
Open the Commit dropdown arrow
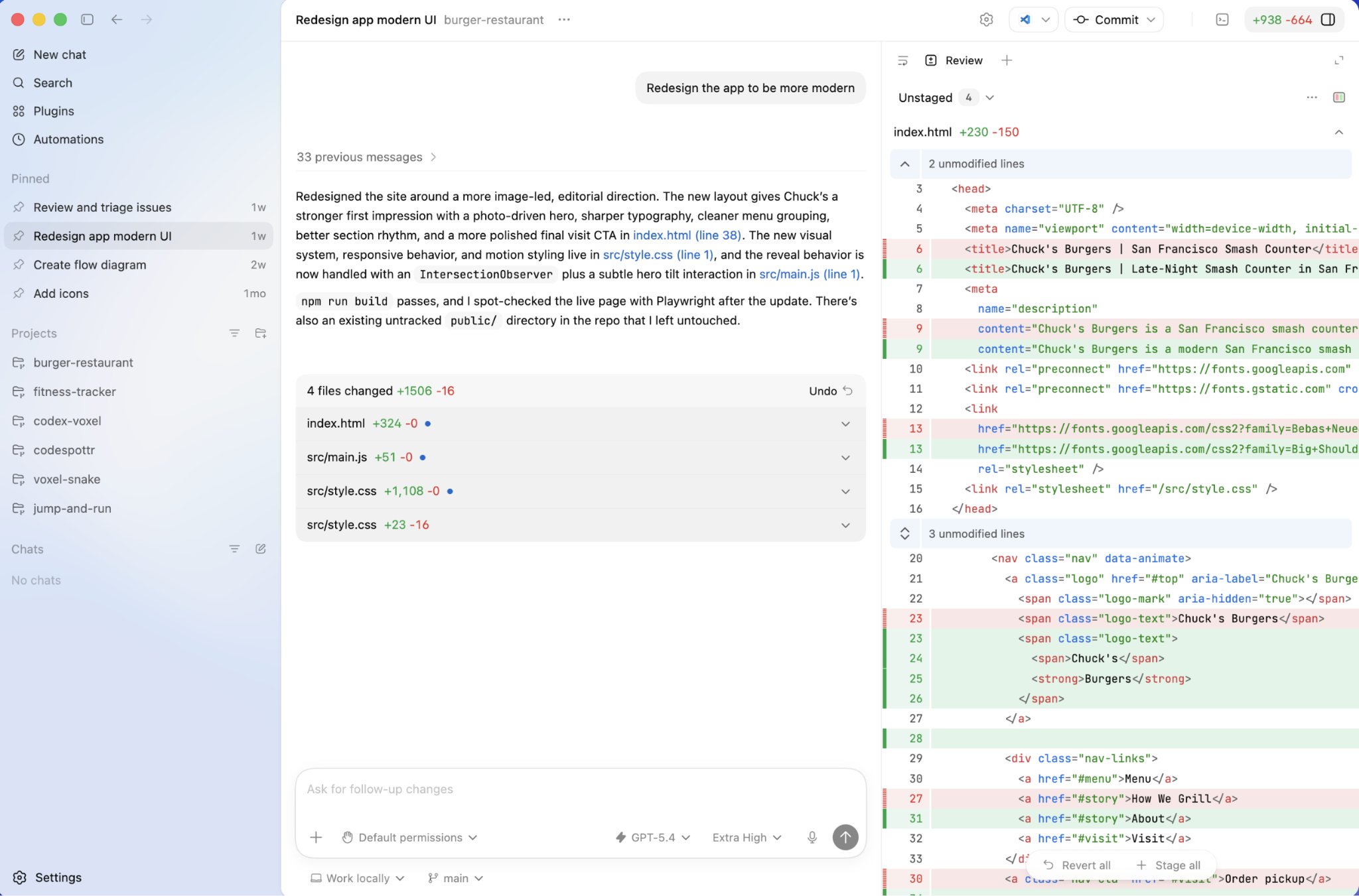point(1151,19)
